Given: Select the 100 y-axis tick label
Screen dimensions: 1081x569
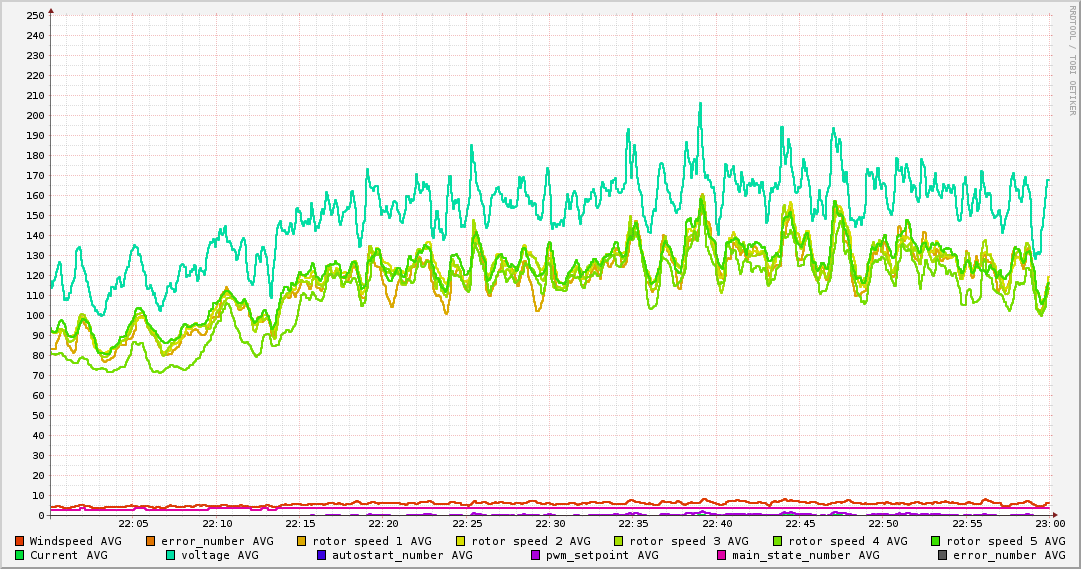Looking at the screenshot, I should click(34, 315).
